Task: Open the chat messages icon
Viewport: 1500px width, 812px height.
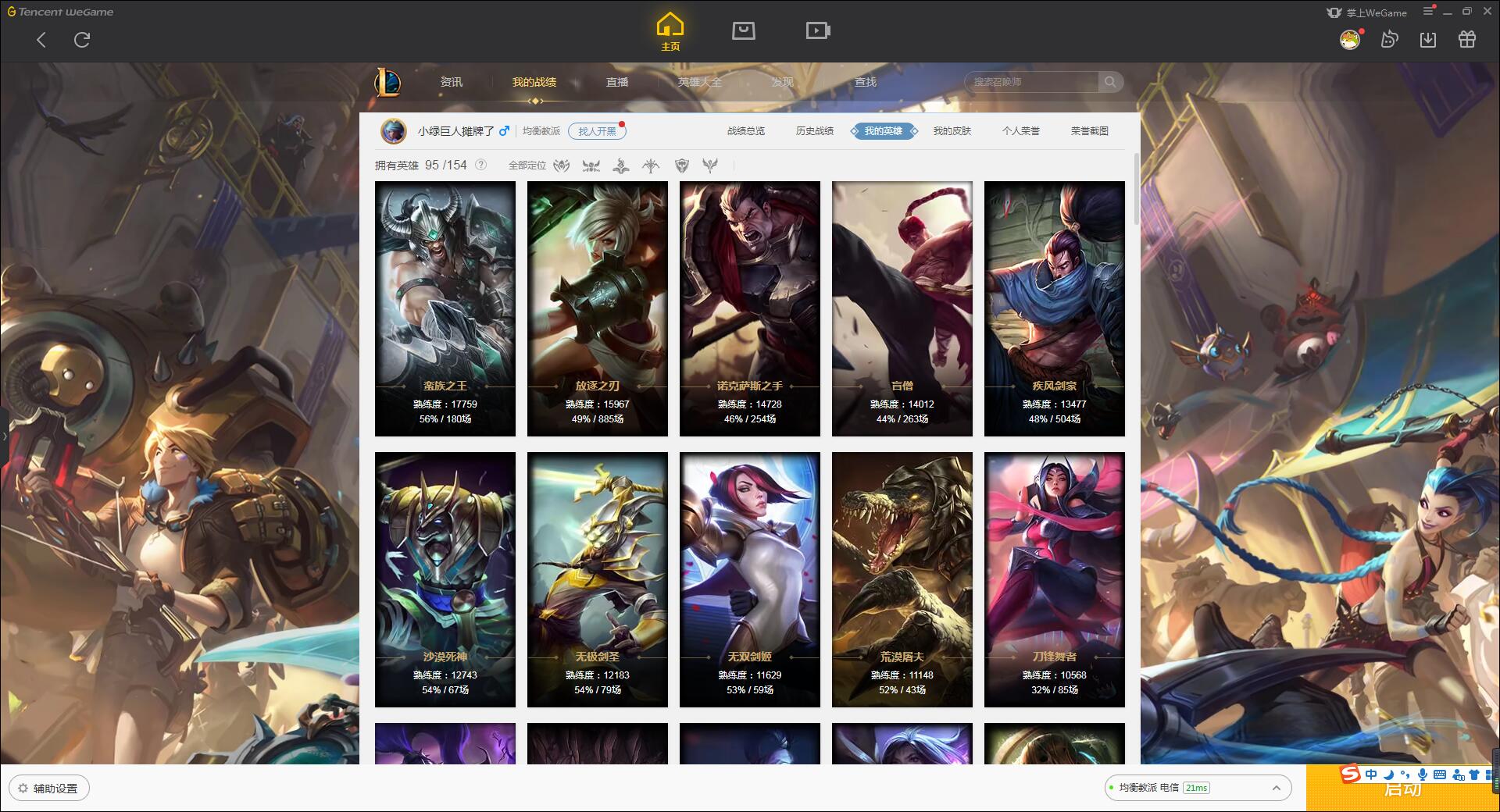Action: tap(1389, 39)
